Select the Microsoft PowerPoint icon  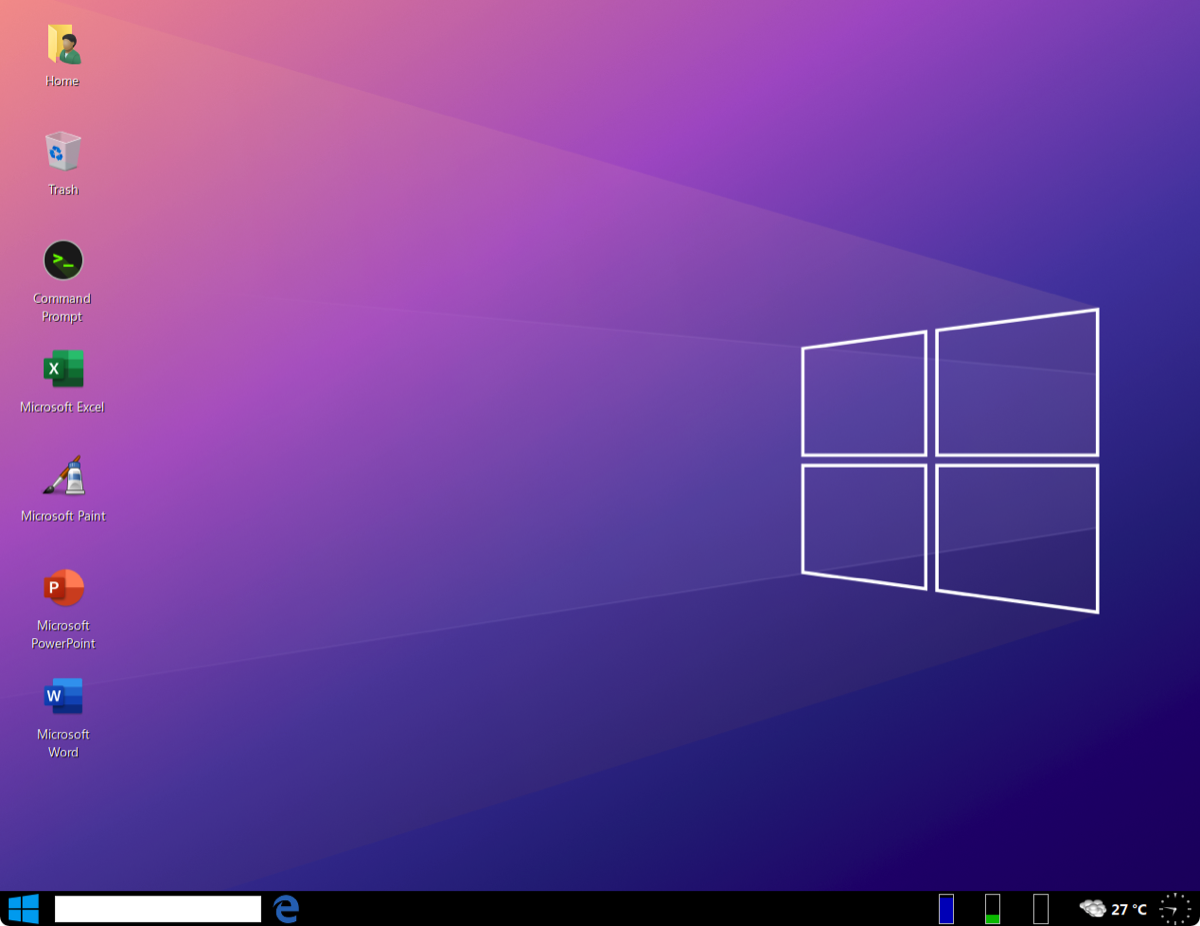click(x=63, y=587)
